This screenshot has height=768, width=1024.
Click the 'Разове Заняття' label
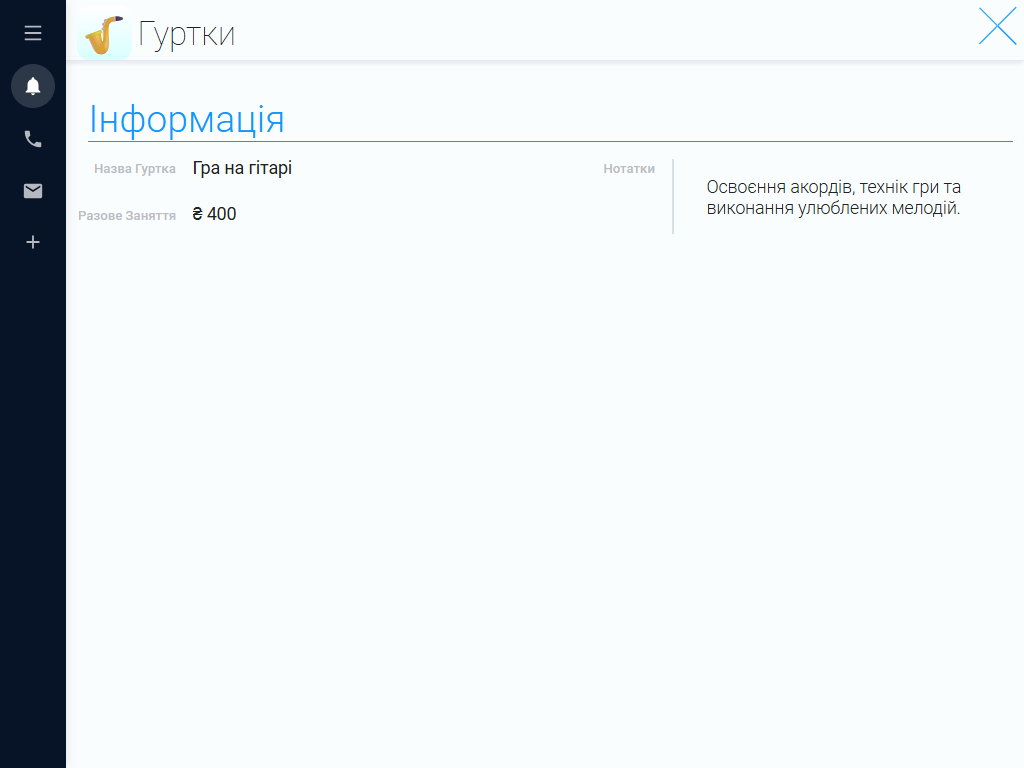pyautogui.click(x=127, y=216)
